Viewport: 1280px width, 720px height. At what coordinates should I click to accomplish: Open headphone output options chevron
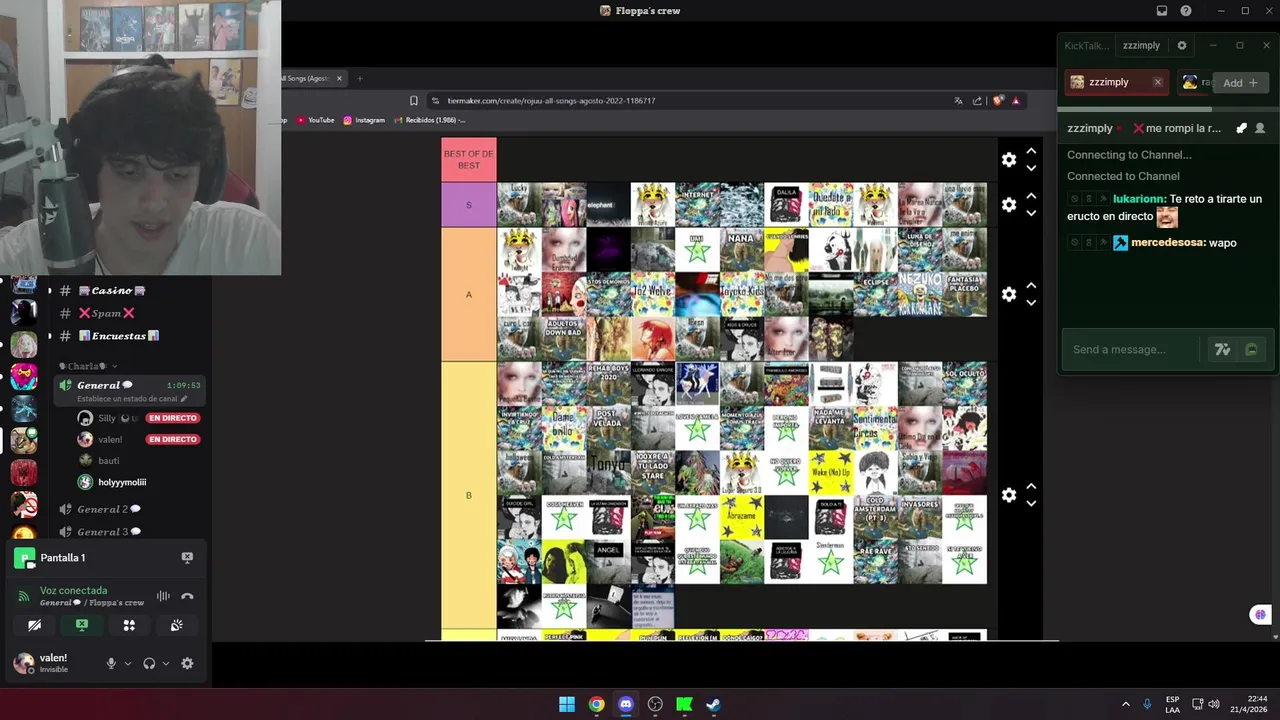point(165,663)
